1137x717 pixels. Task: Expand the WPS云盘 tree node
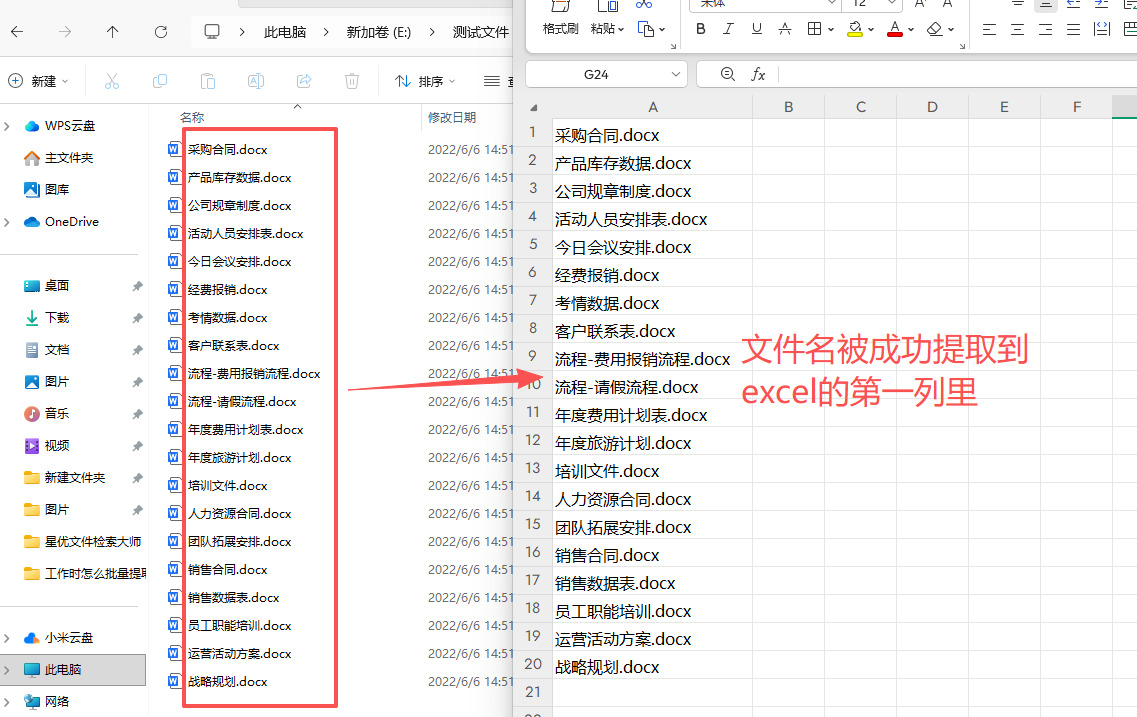coord(7,126)
